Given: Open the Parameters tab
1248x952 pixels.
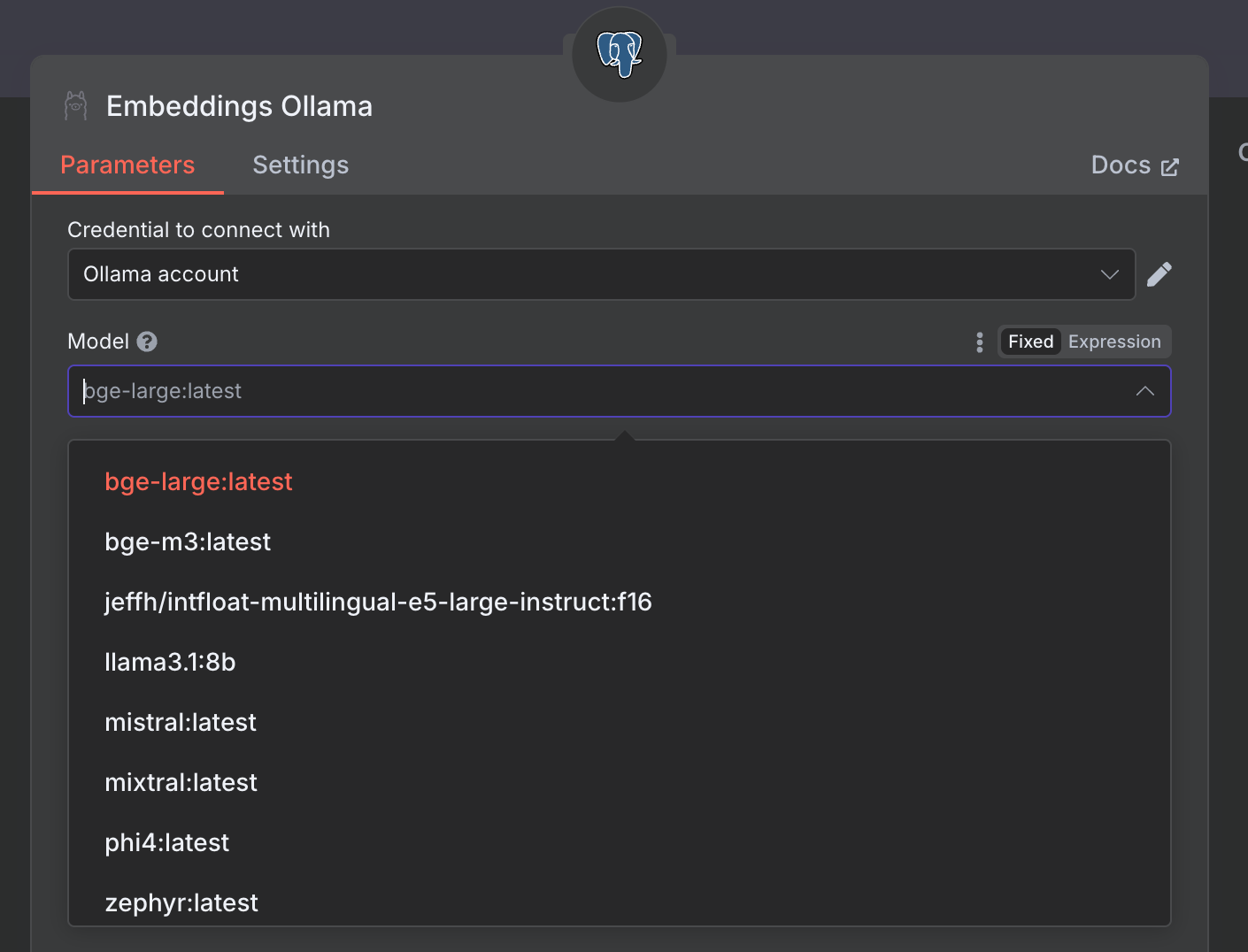Looking at the screenshot, I should tap(127, 165).
